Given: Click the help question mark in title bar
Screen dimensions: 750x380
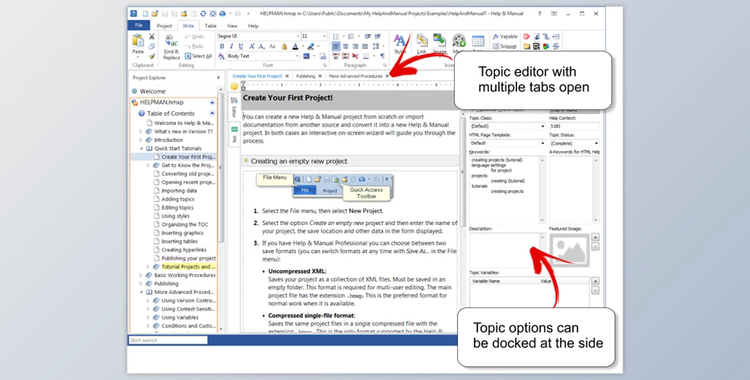Looking at the screenshot, I should tap(539, 13).
